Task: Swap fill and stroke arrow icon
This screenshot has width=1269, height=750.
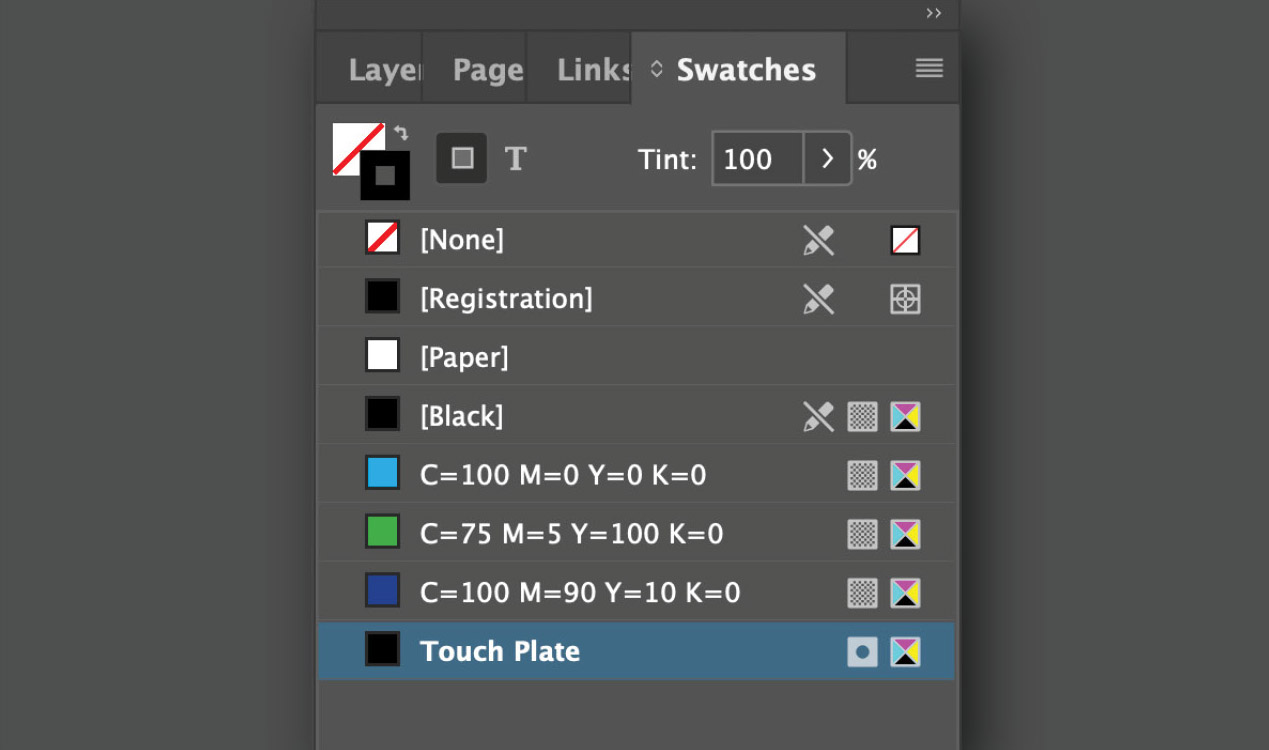Action: pyautogui.click(x=400, y=133)
